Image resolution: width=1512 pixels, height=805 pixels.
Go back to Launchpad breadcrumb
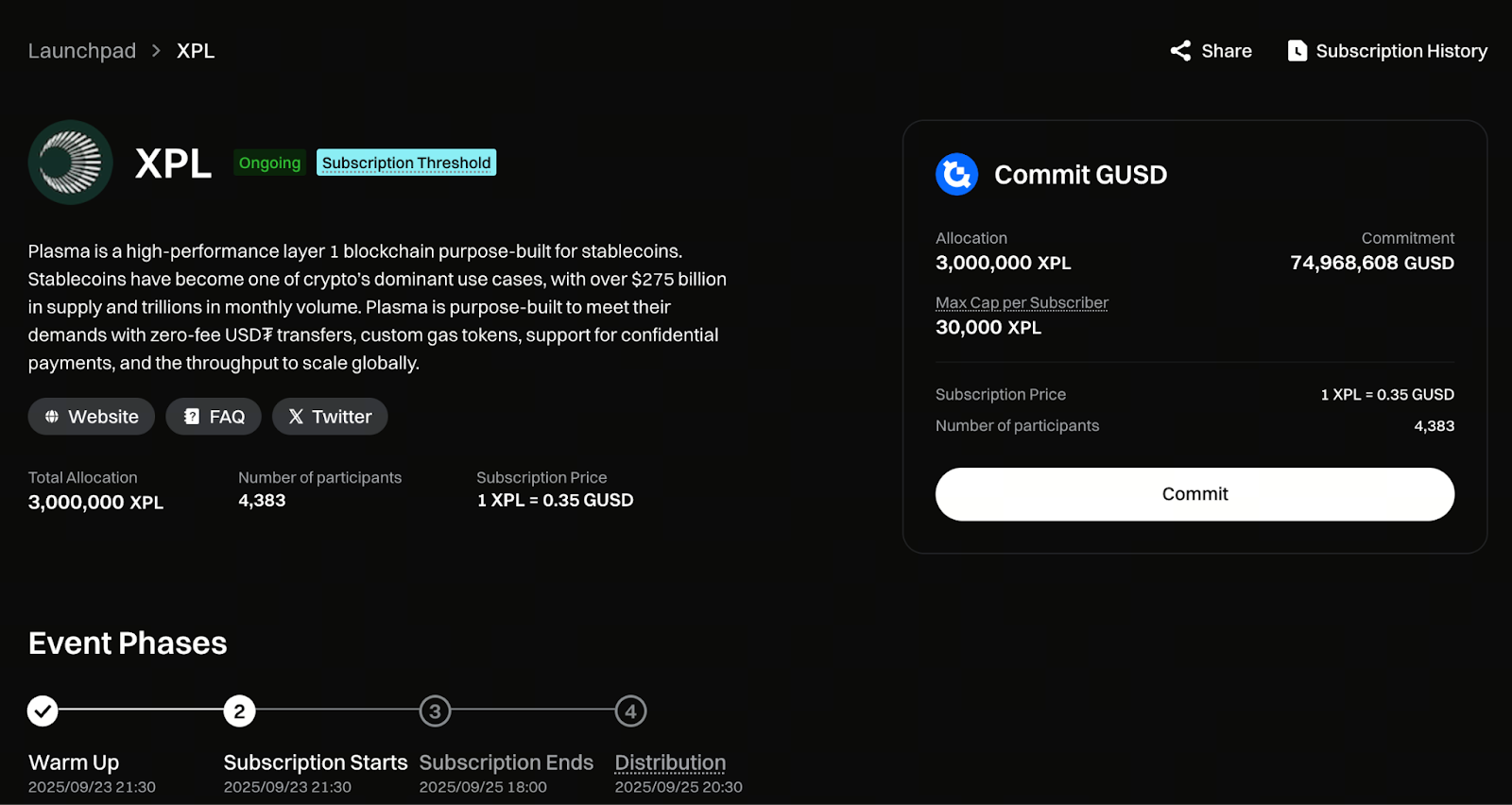[82, 51]
